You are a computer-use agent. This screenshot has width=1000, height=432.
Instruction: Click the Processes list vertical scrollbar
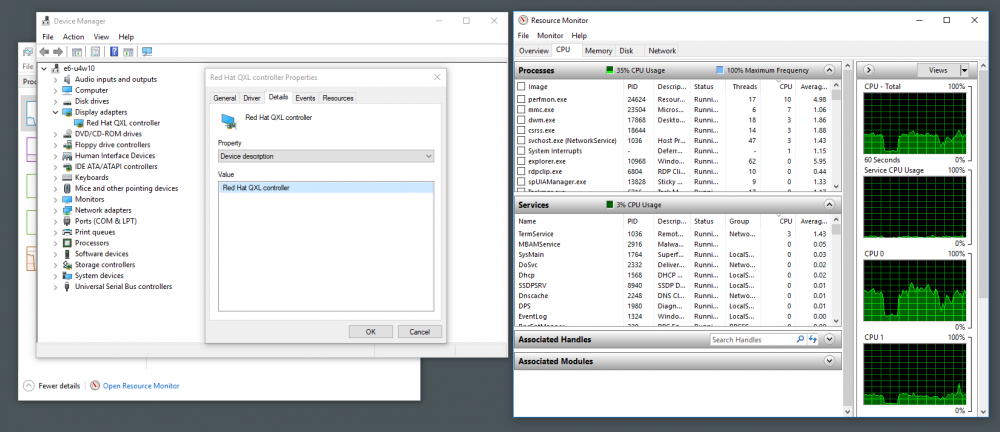tap(836, 136)
